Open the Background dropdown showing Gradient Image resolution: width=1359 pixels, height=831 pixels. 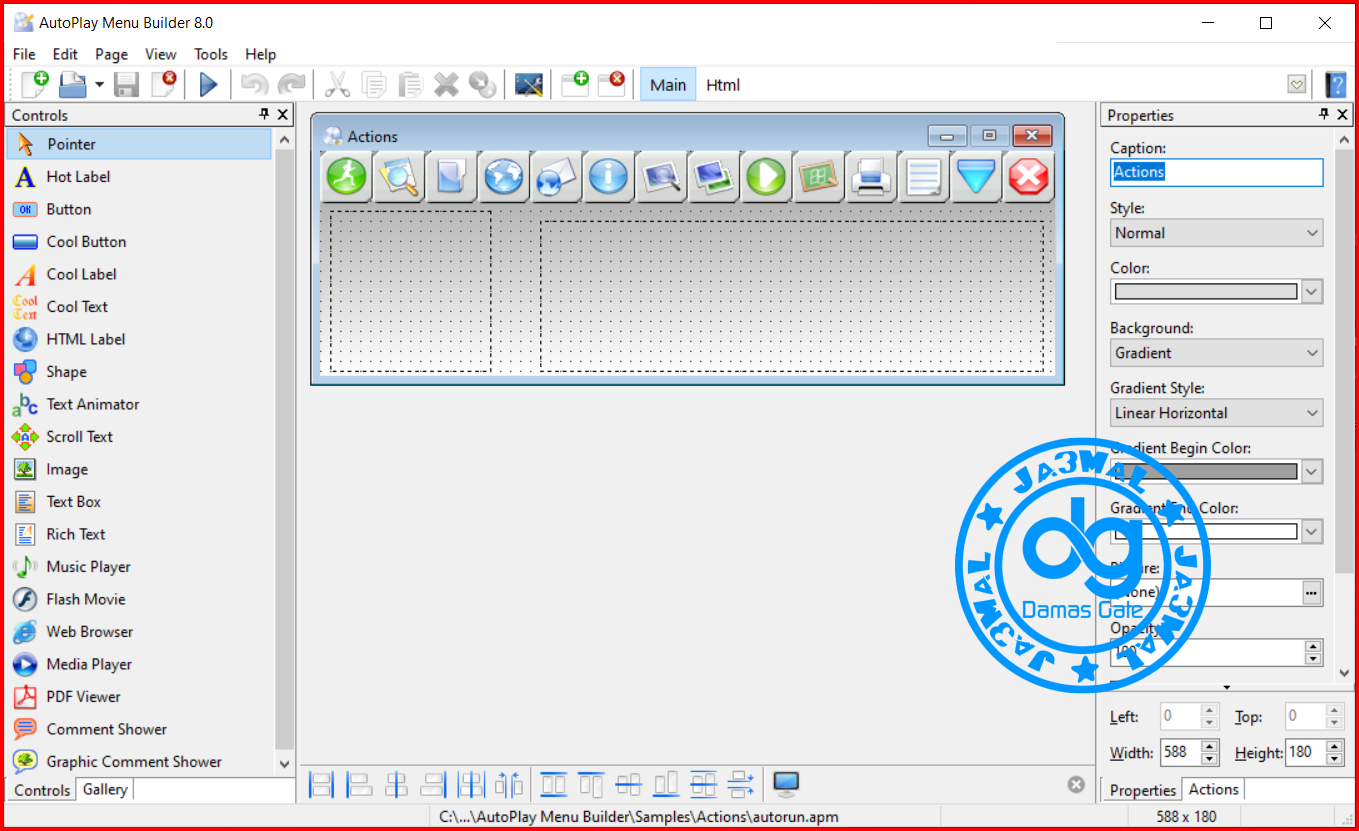point(1217,353)
